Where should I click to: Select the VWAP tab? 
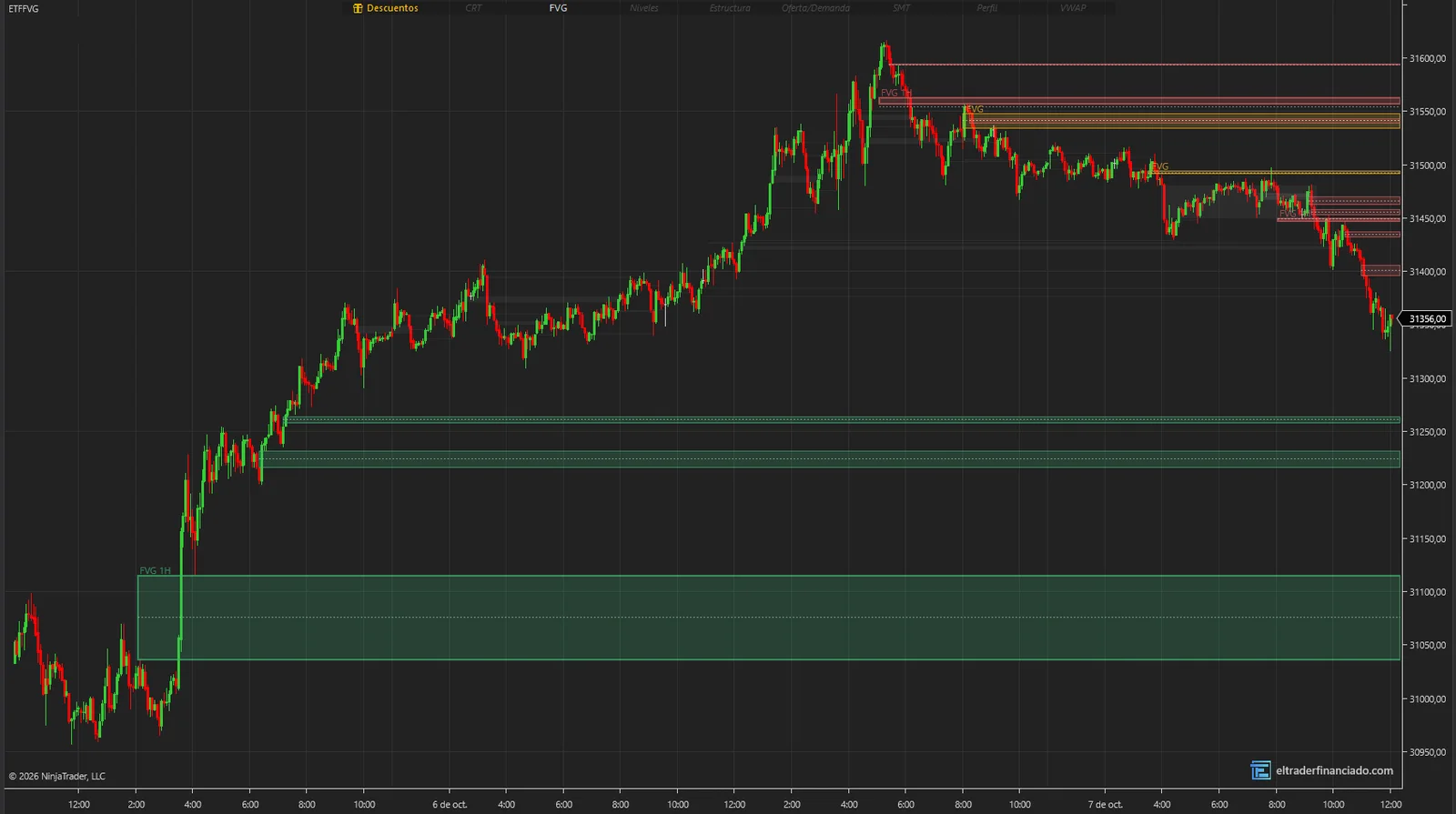(x=1073, y=8)
